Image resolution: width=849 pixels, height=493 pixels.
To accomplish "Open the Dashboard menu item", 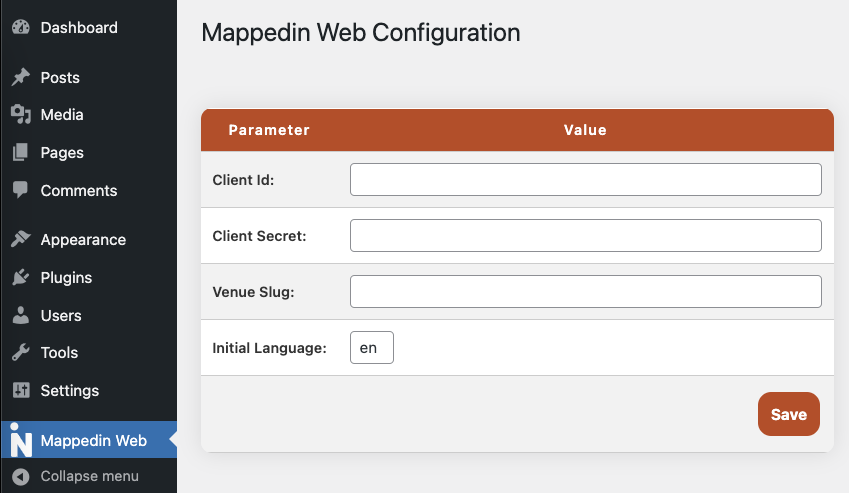I will coord(79,28).
